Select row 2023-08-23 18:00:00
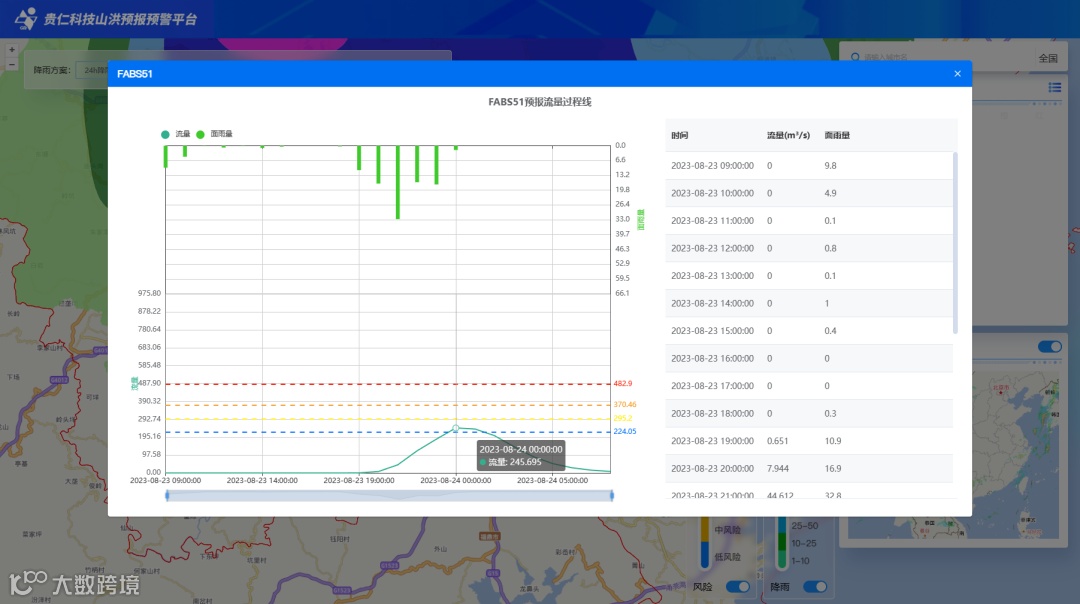 (x=809, y=413)
